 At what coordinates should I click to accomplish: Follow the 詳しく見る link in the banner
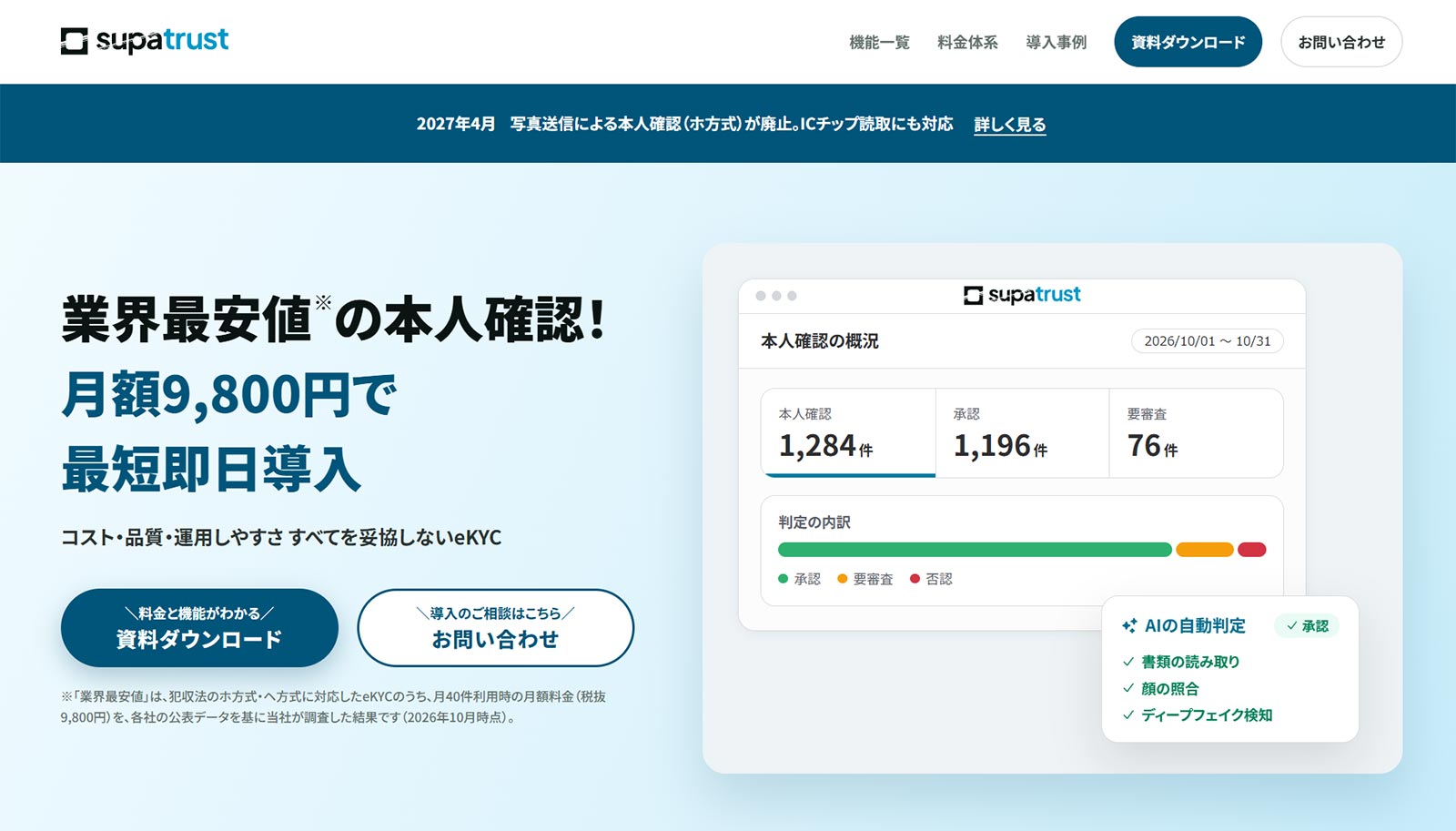[x=1010, y=125]
